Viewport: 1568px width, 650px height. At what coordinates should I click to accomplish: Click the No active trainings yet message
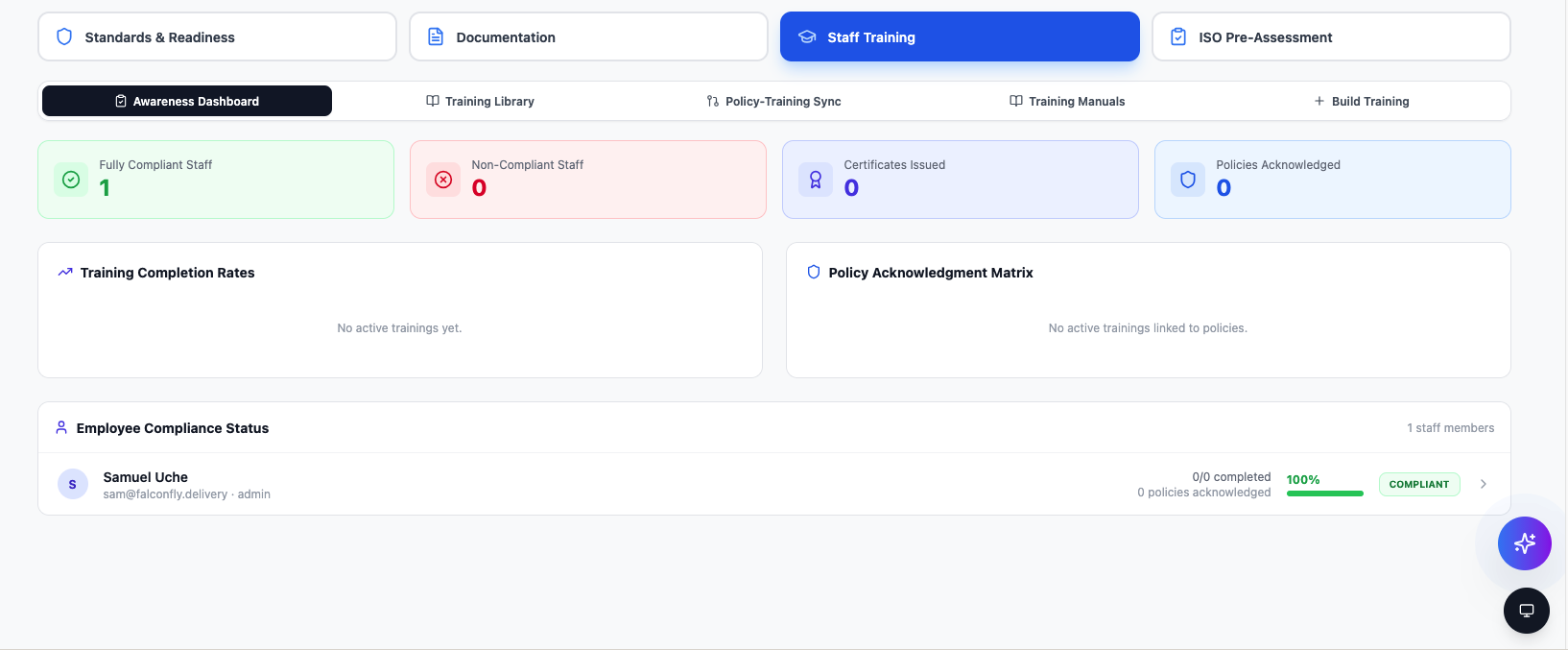tap(399, 328)
